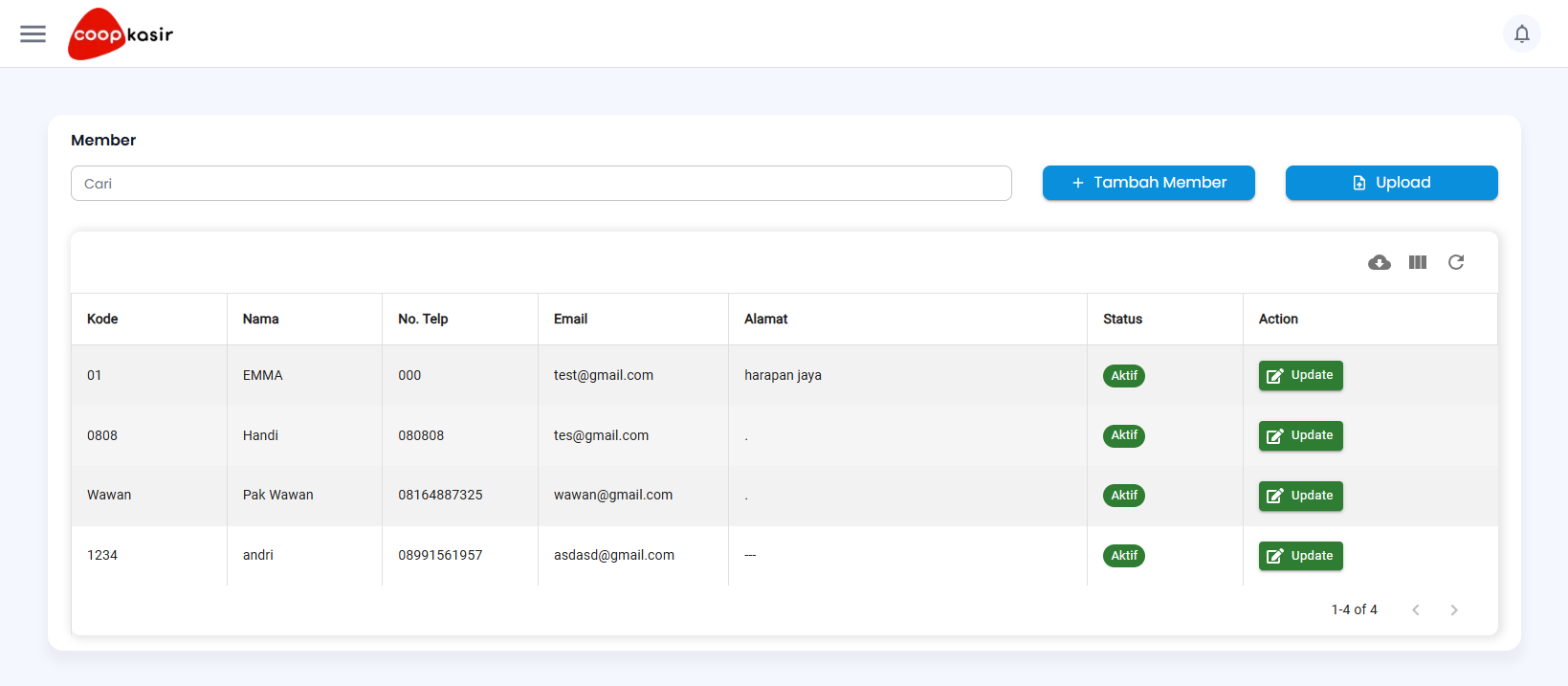Click the Aktif badge for EMMA
The image size is (1568, 686).
pyautogui.click(x=1123, y=376)
